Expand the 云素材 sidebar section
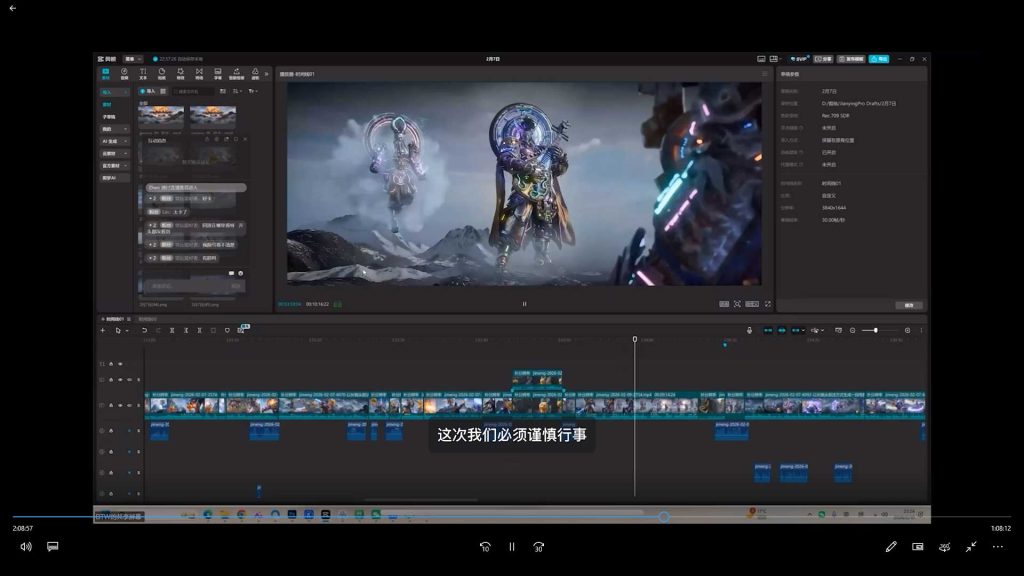1024x576 pixels. (114, 153)
